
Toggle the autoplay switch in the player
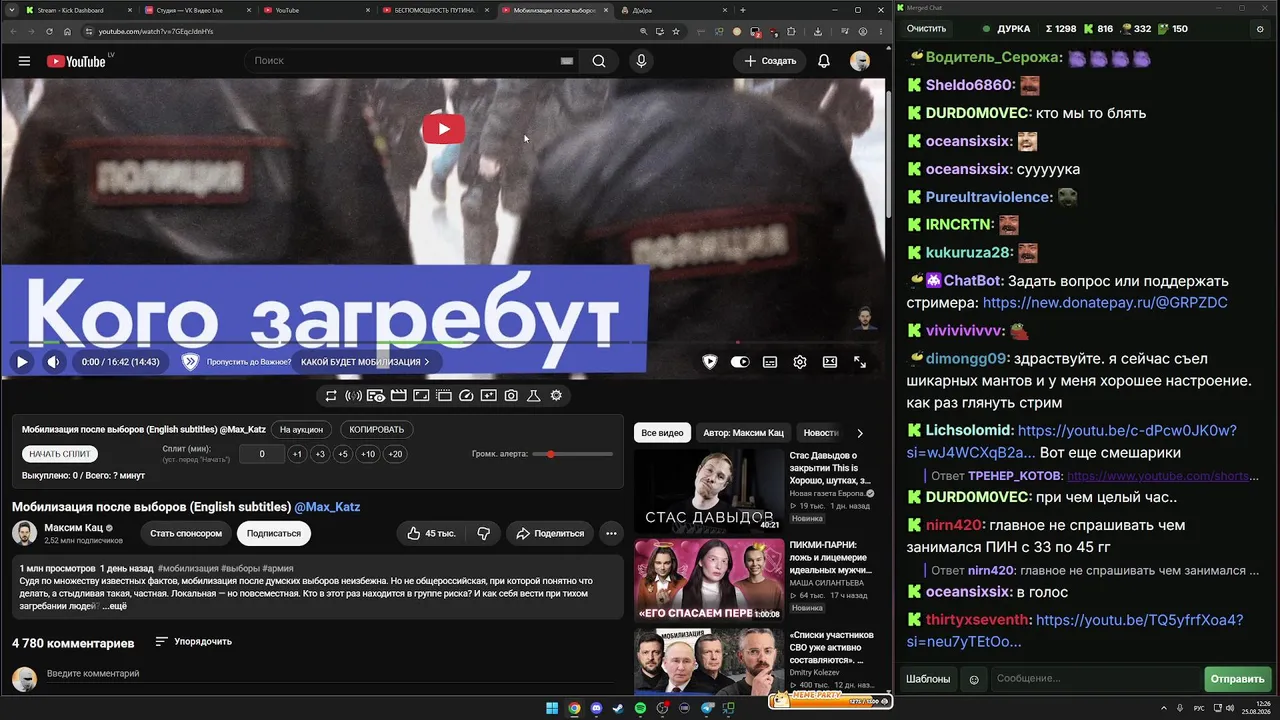[740, 362]
